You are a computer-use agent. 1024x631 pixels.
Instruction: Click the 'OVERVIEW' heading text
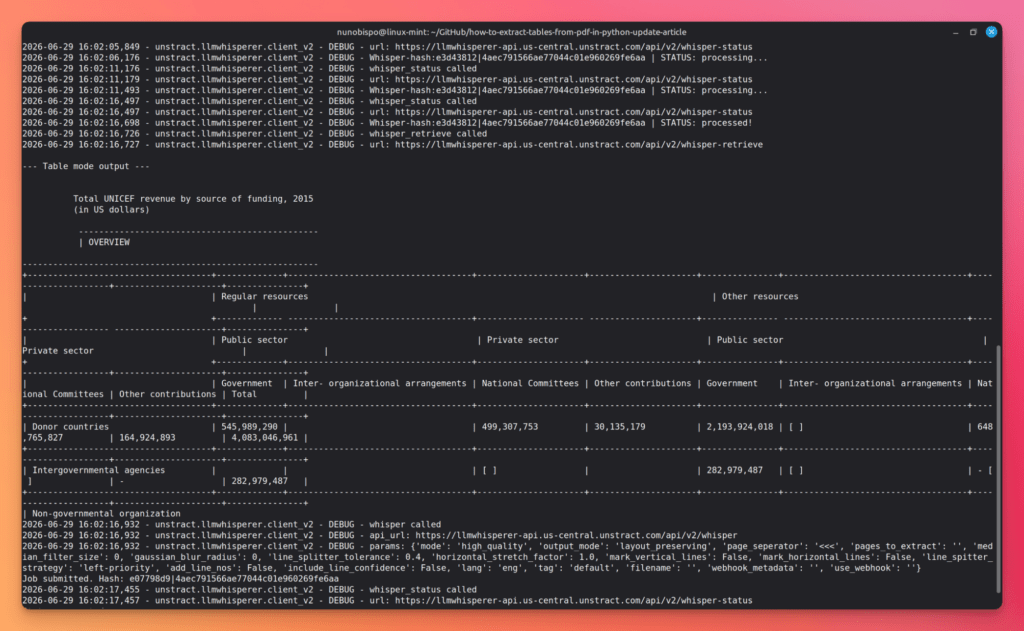point(109,242)
